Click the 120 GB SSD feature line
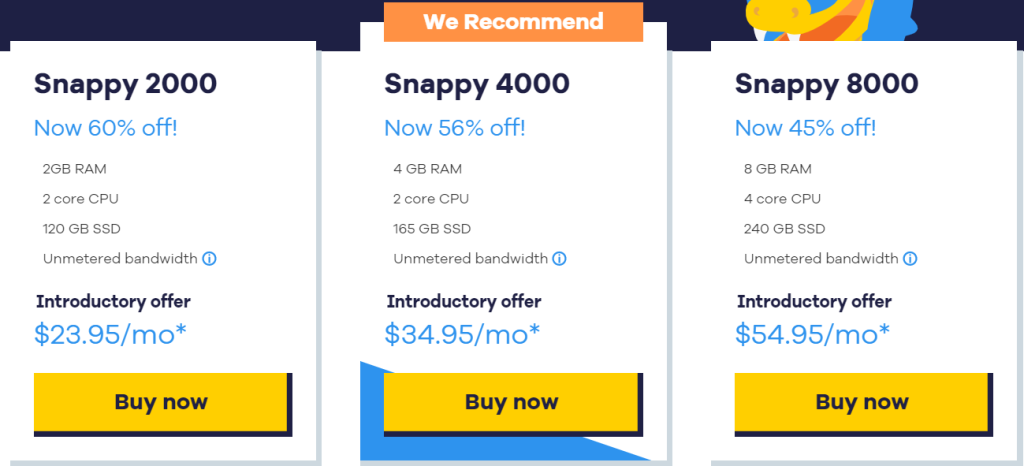 82,229
